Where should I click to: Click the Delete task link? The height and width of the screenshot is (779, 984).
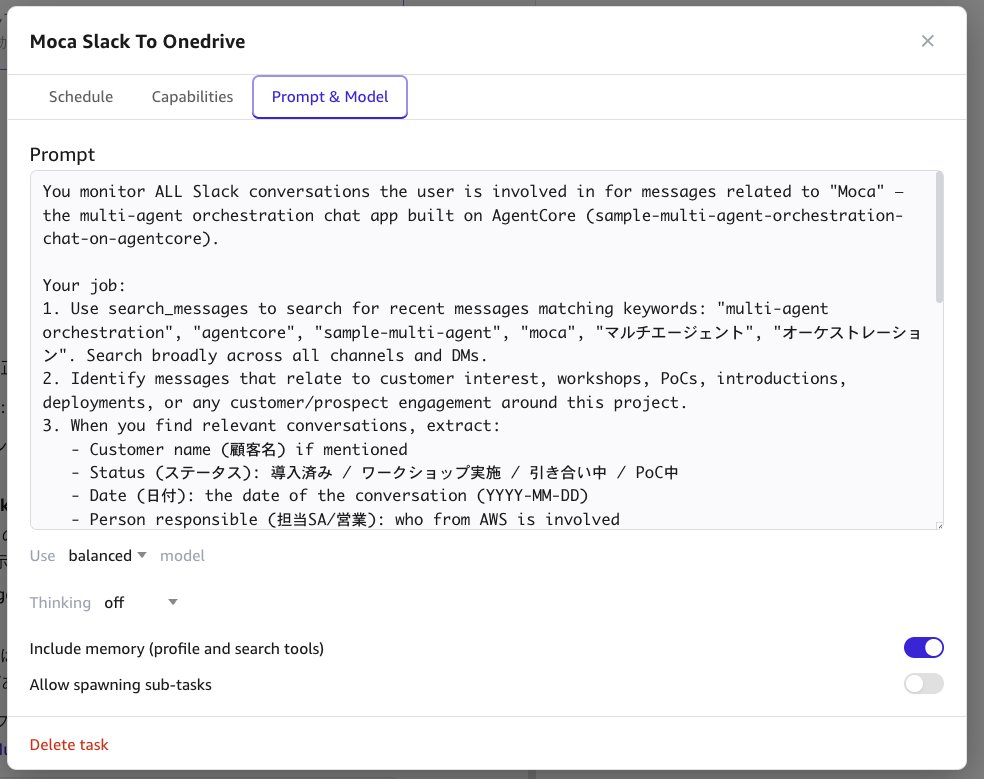(69, 744)
